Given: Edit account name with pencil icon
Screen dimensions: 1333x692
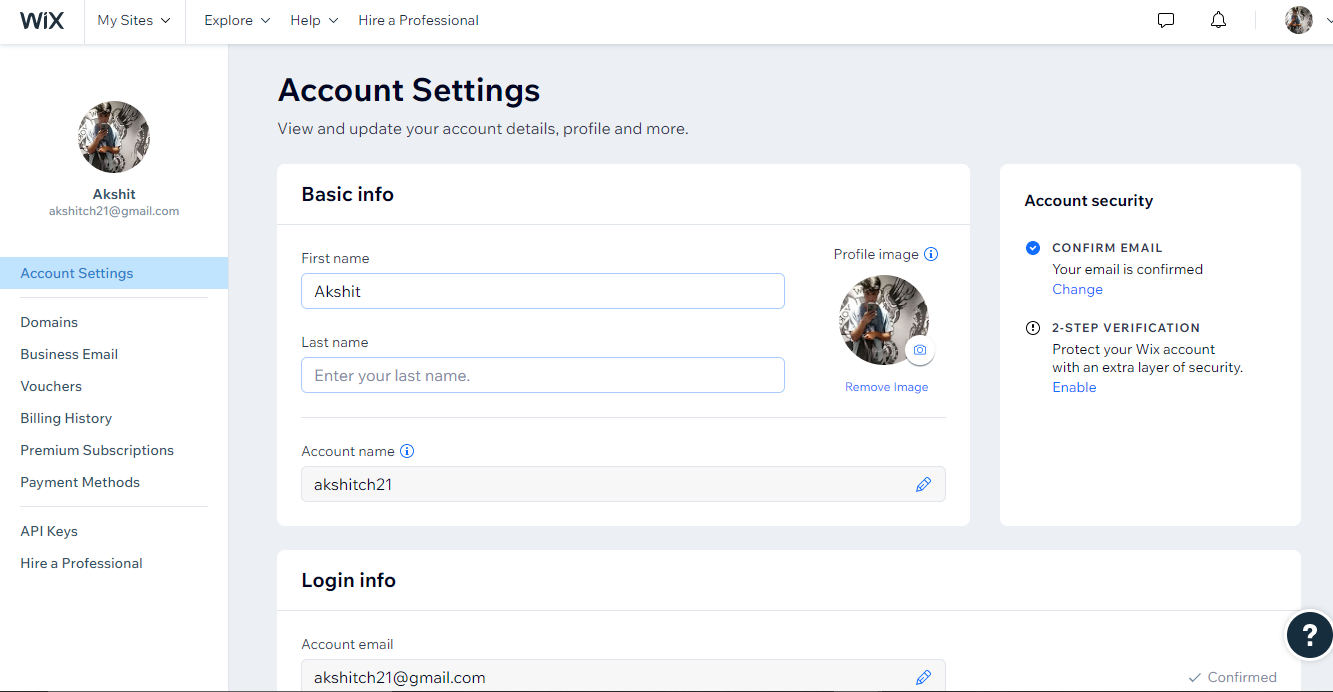Looking at the screenshot, I should [x=923, y=484].
